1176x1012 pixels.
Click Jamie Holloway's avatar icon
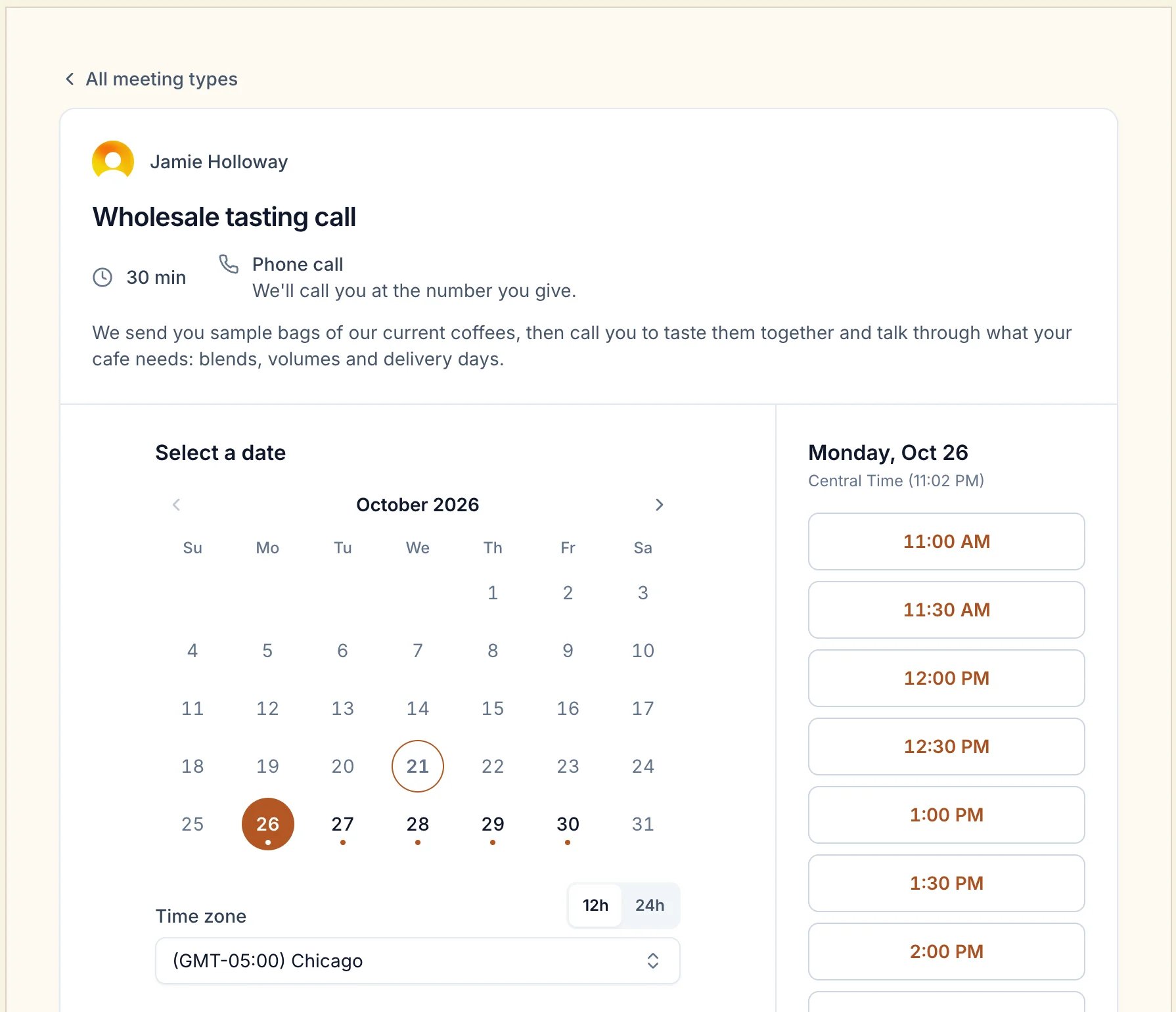click(x=113, y=162)
